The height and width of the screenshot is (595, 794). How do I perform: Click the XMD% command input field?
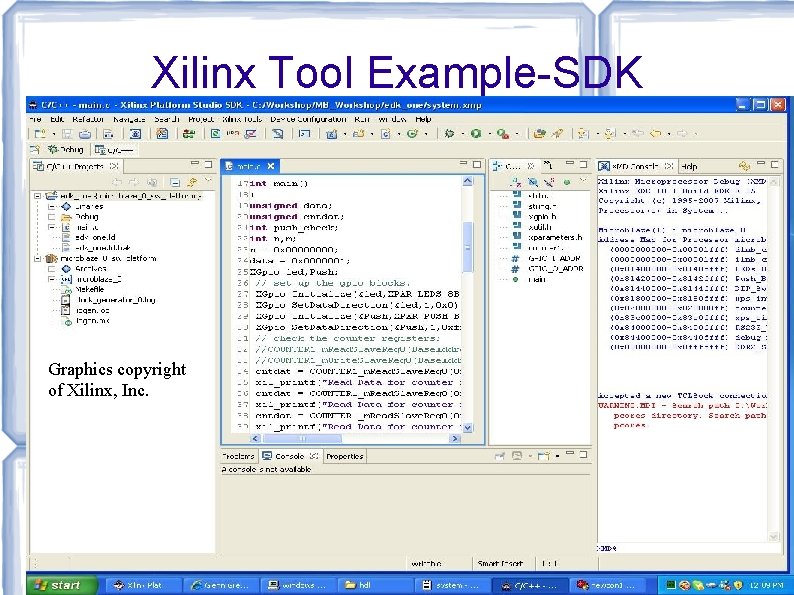coord(691,548)
